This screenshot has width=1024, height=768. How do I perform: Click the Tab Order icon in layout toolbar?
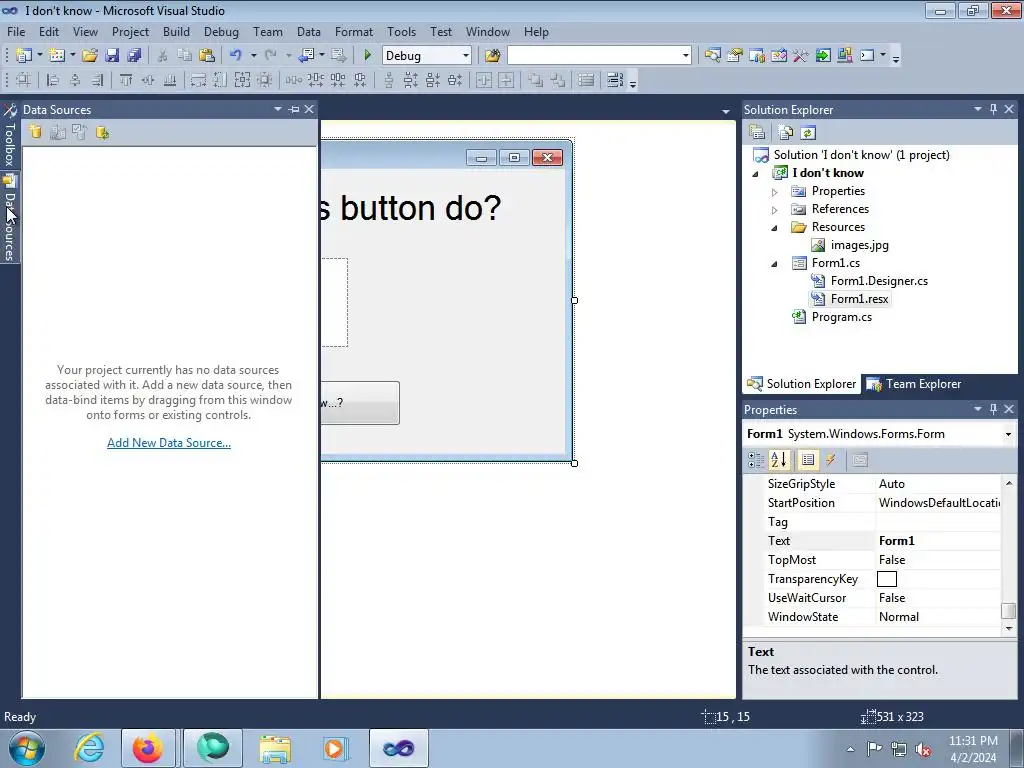tap(615, 80)
